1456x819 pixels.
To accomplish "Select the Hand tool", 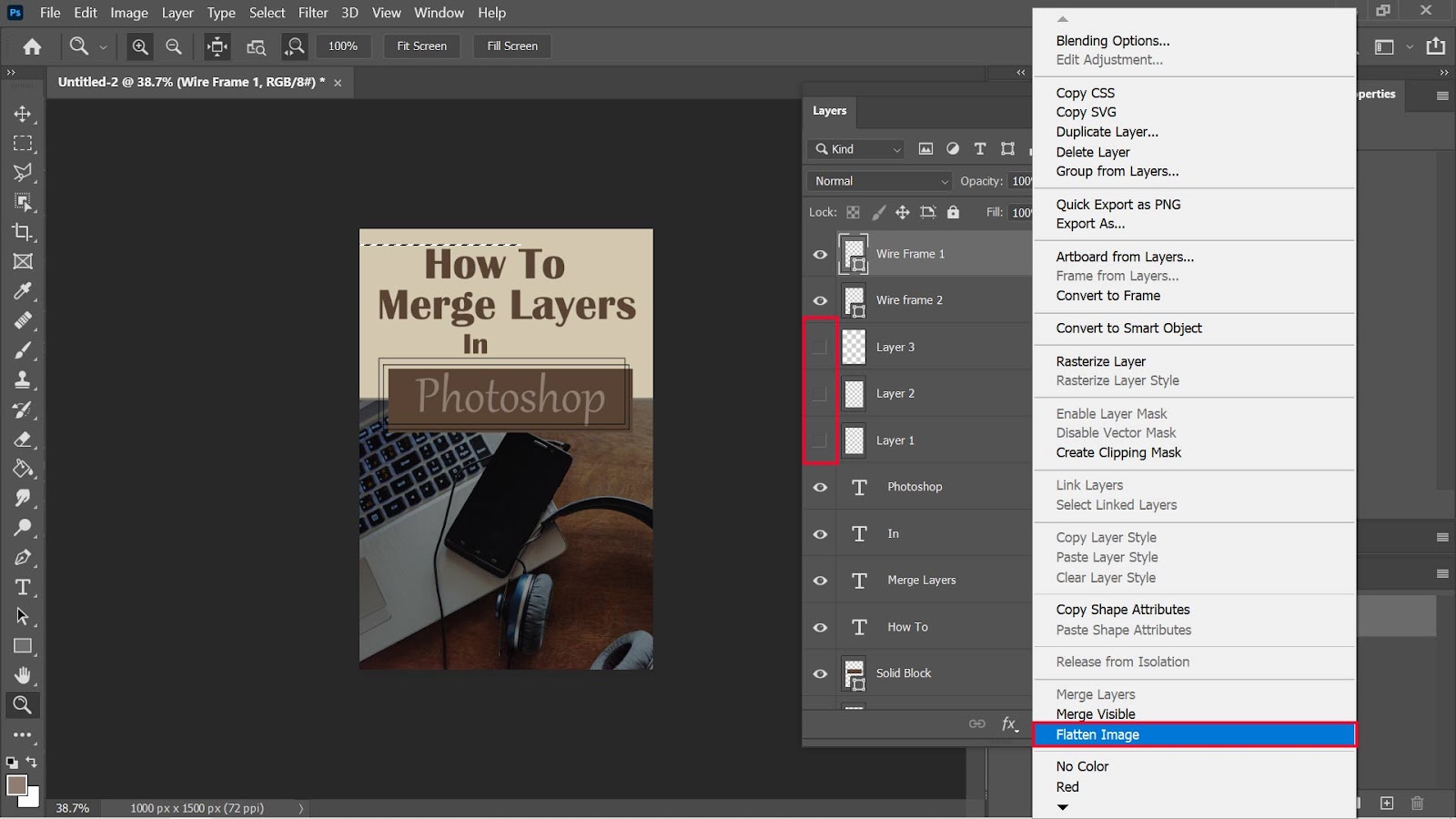I will [23, 675].
